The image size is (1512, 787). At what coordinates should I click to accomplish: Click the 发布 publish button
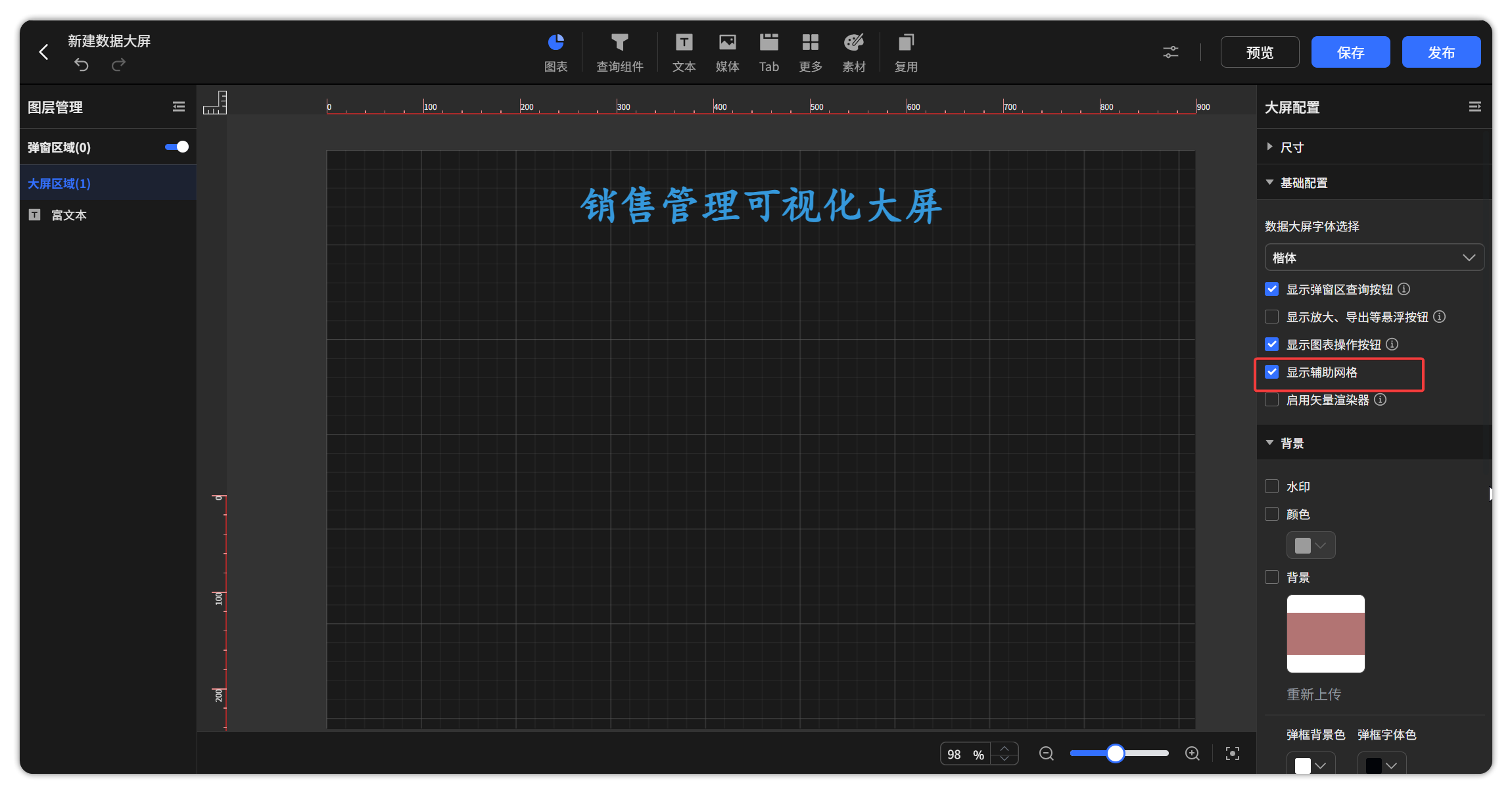pyautogui.click(x=1441, y=52)
